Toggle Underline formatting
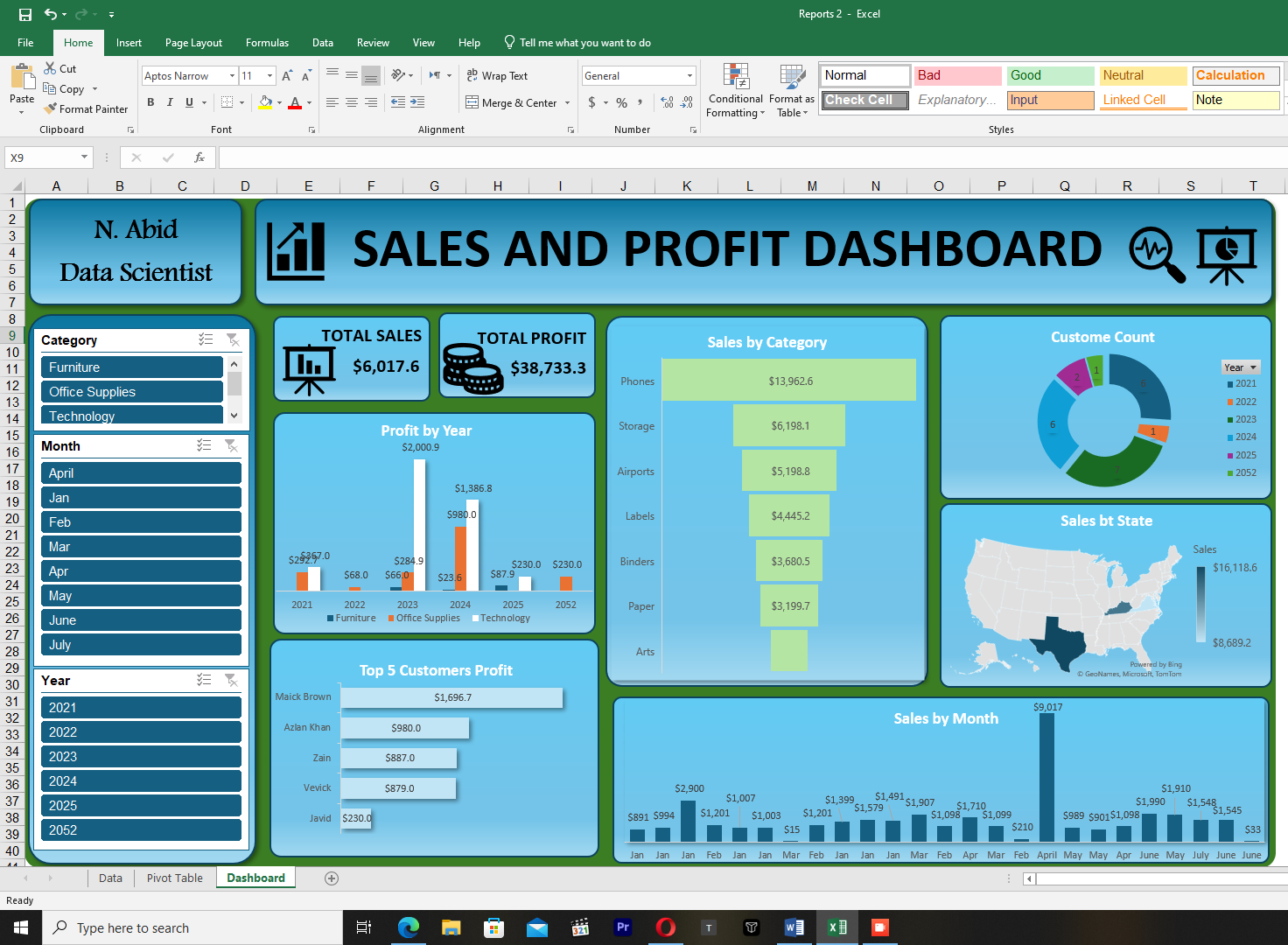The height and width of the screenshot is (945, 1288). (189, 102)
